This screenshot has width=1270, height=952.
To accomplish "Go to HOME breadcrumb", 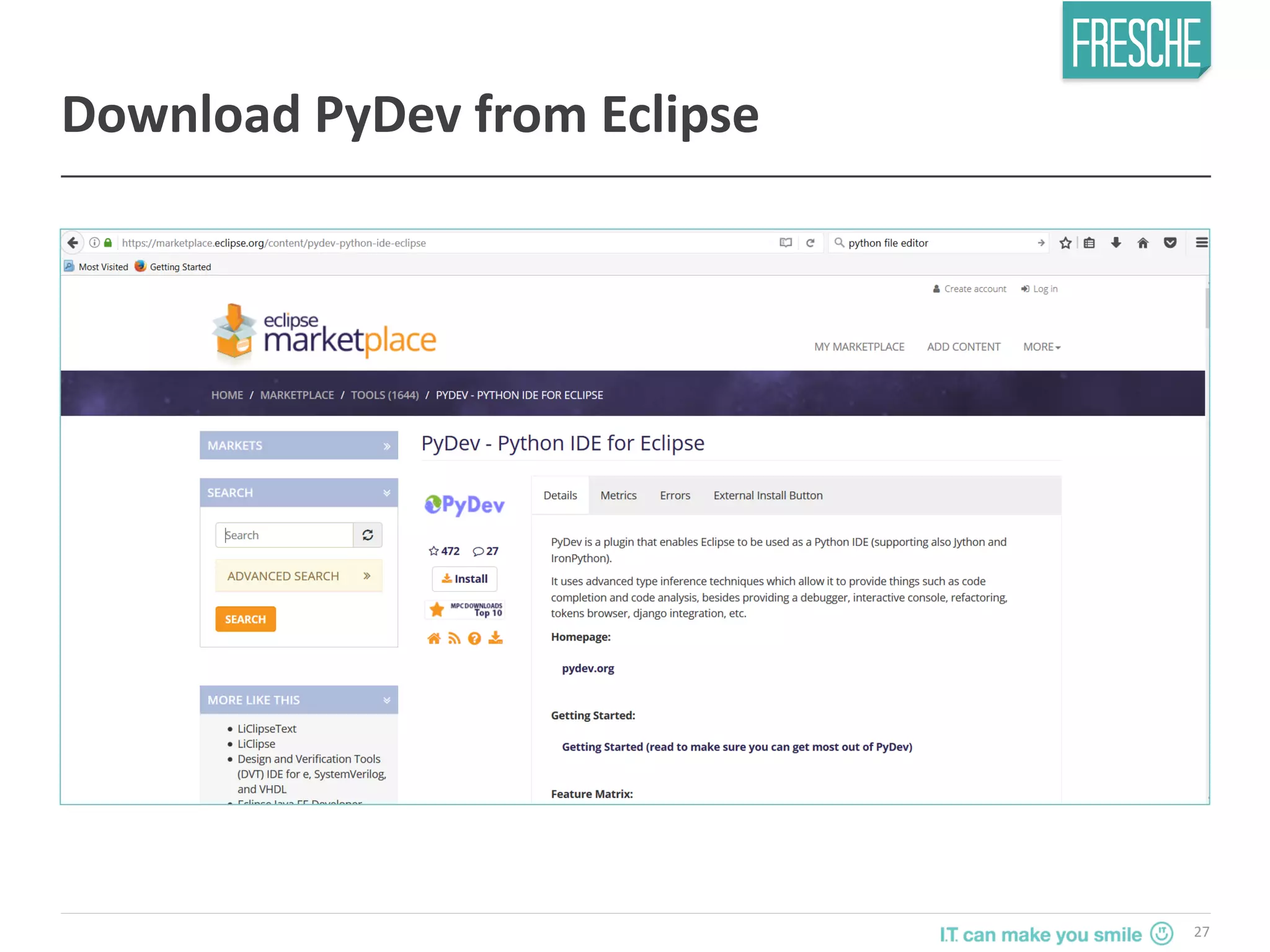I will coord(227,395).
